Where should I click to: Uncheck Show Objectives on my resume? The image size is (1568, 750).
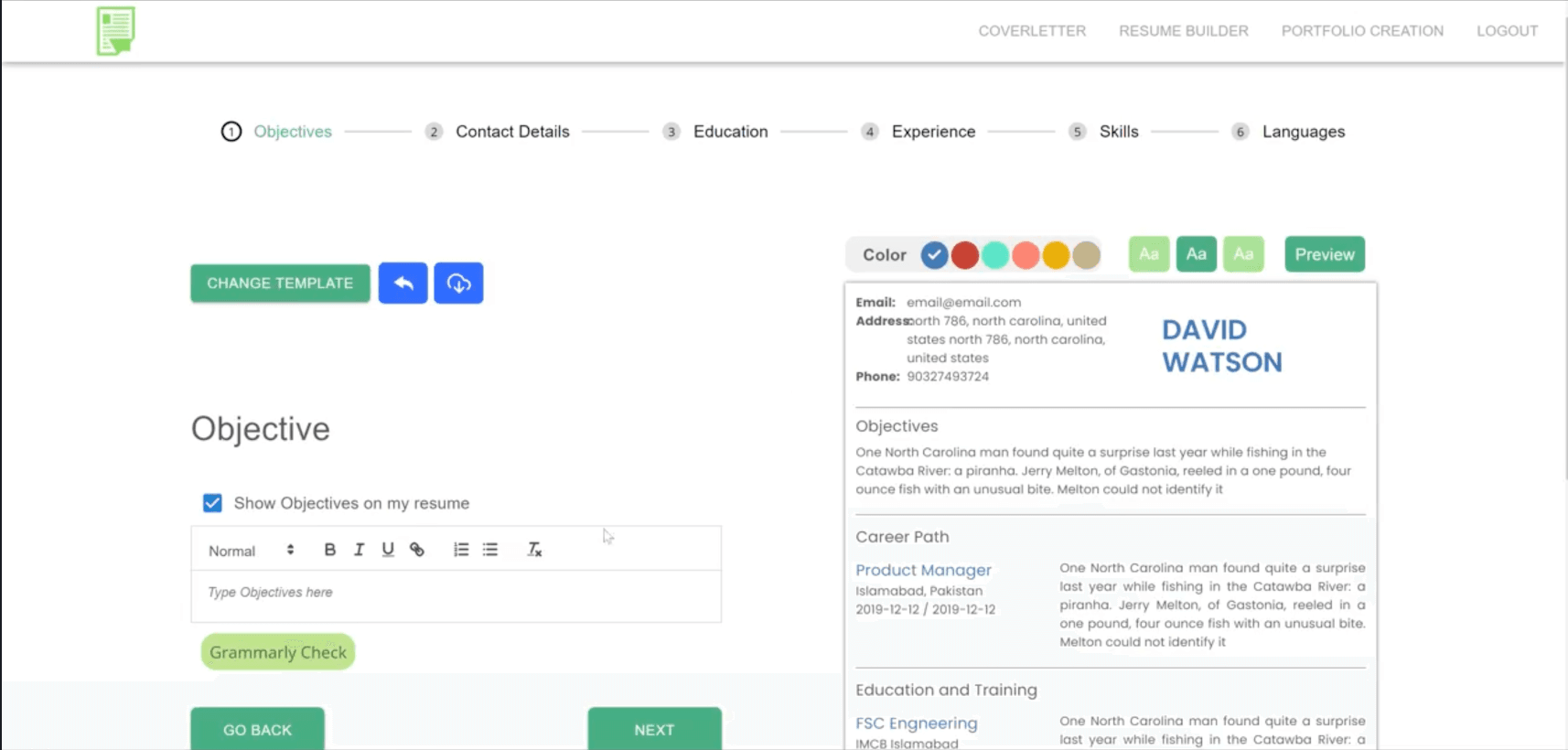tap(212, 503)
